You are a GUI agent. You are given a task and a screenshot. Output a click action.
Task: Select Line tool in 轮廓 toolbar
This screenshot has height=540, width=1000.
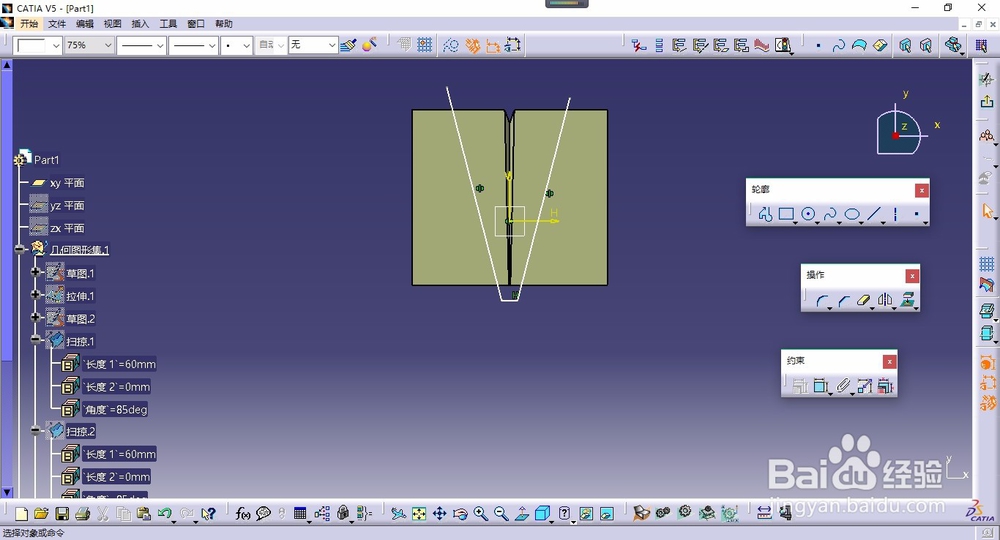coord(874,214)
